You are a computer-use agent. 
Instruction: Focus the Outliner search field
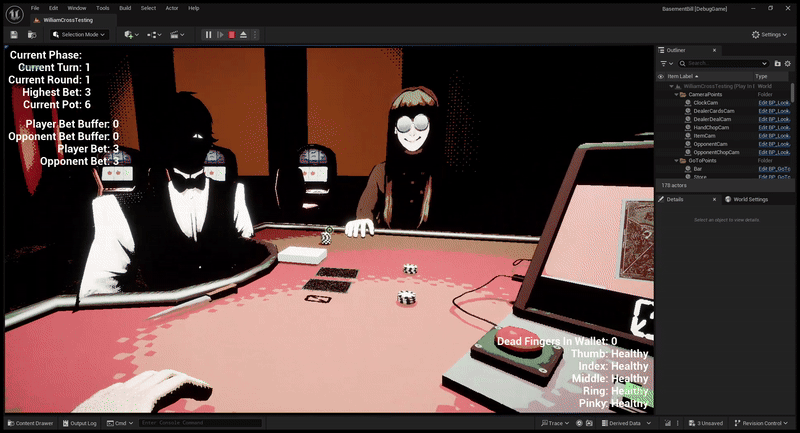pyautogui.click(x=722, y=63)
